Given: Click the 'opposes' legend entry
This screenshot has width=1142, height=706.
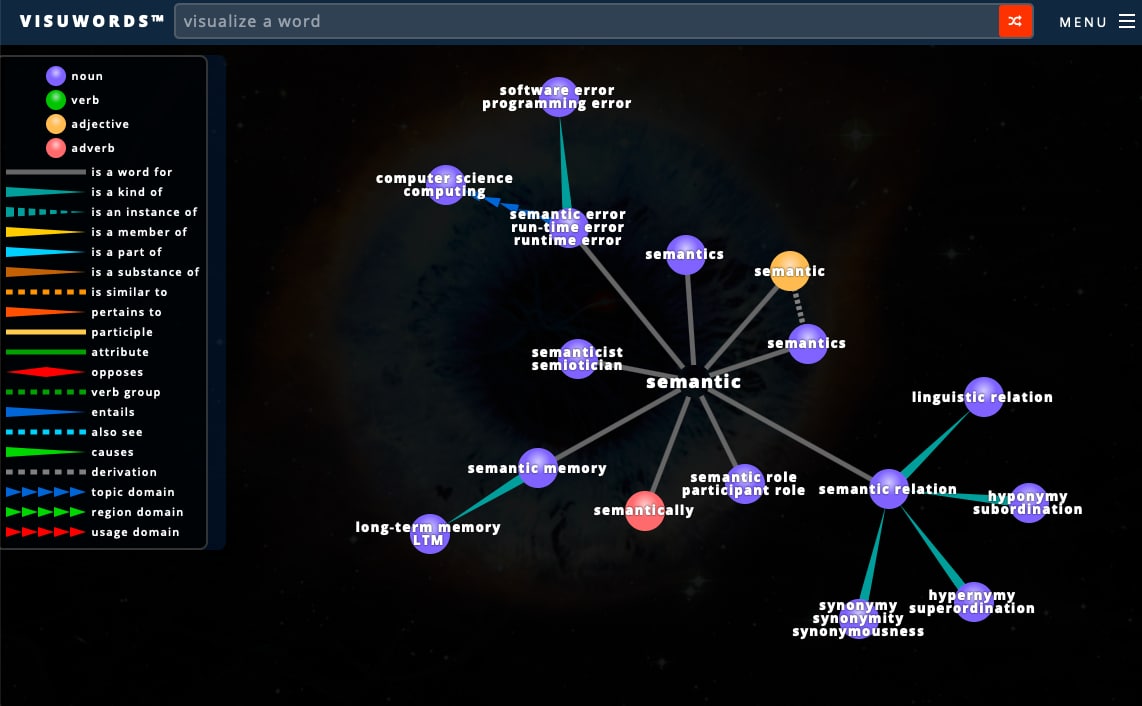Looking at the screenshot, I should click(x=74, y=372).
